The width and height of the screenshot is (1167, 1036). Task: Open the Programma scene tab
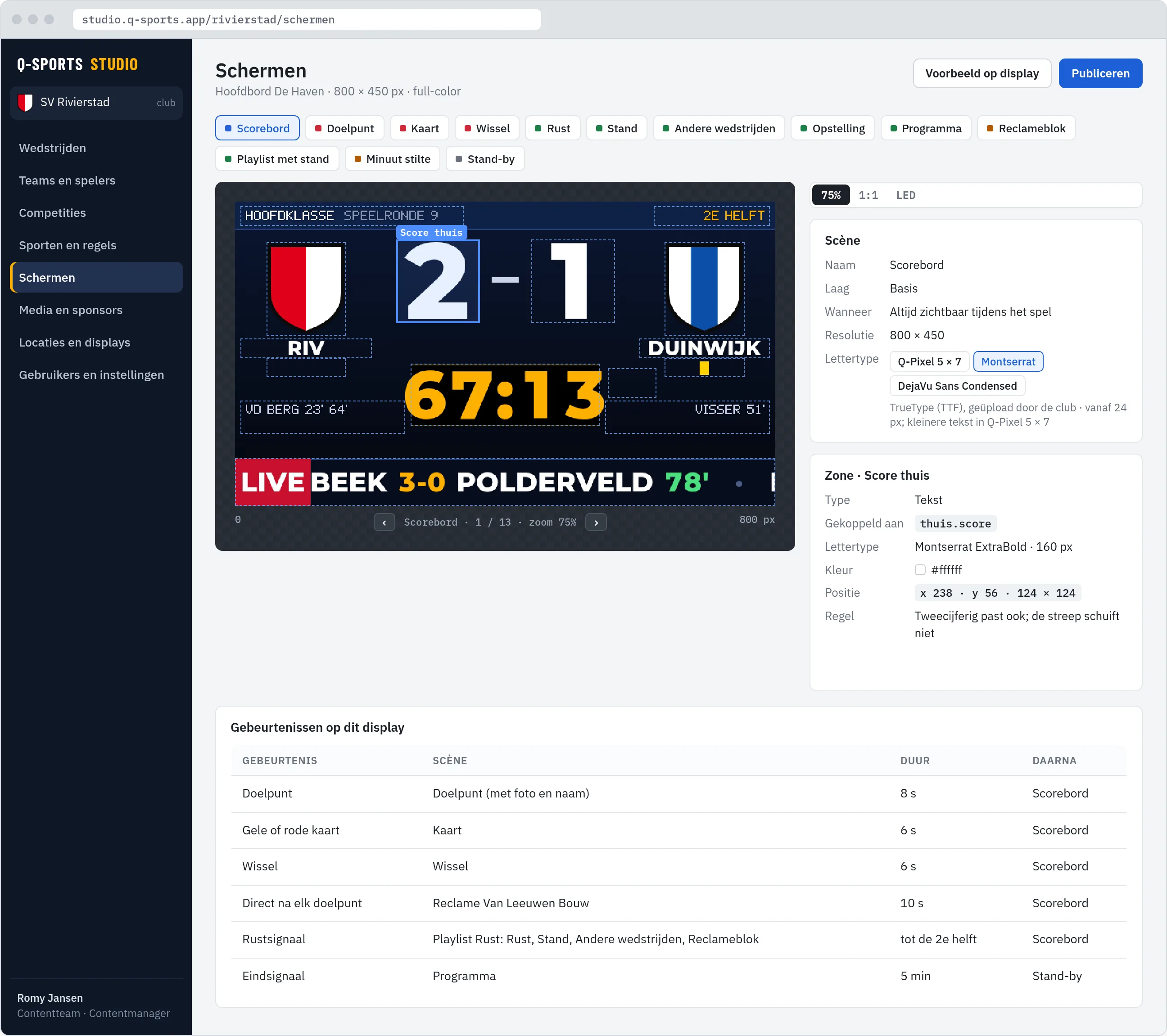pos(926,128)
